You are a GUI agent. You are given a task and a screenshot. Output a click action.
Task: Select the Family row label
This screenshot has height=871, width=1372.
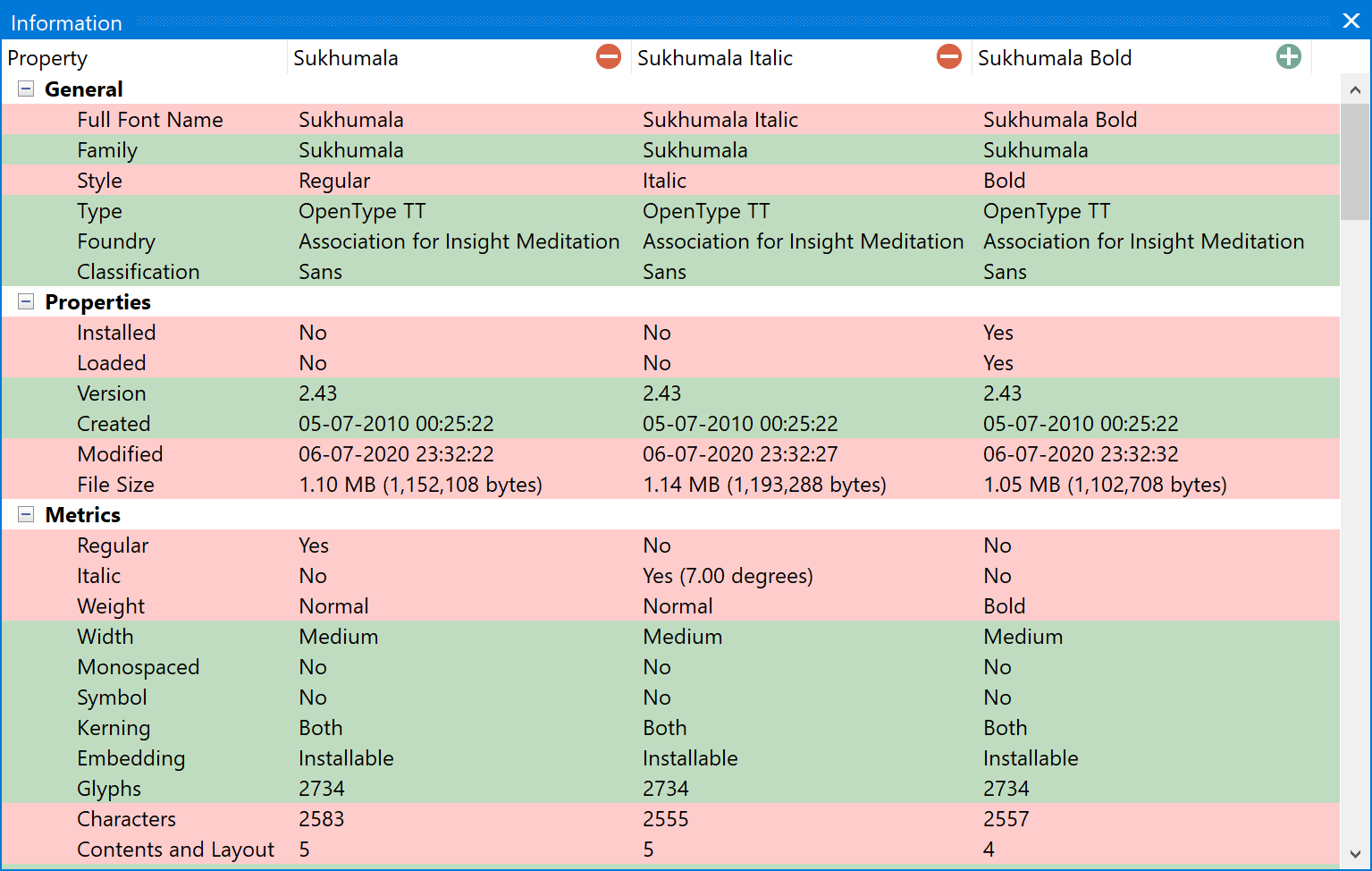(107, 150)
